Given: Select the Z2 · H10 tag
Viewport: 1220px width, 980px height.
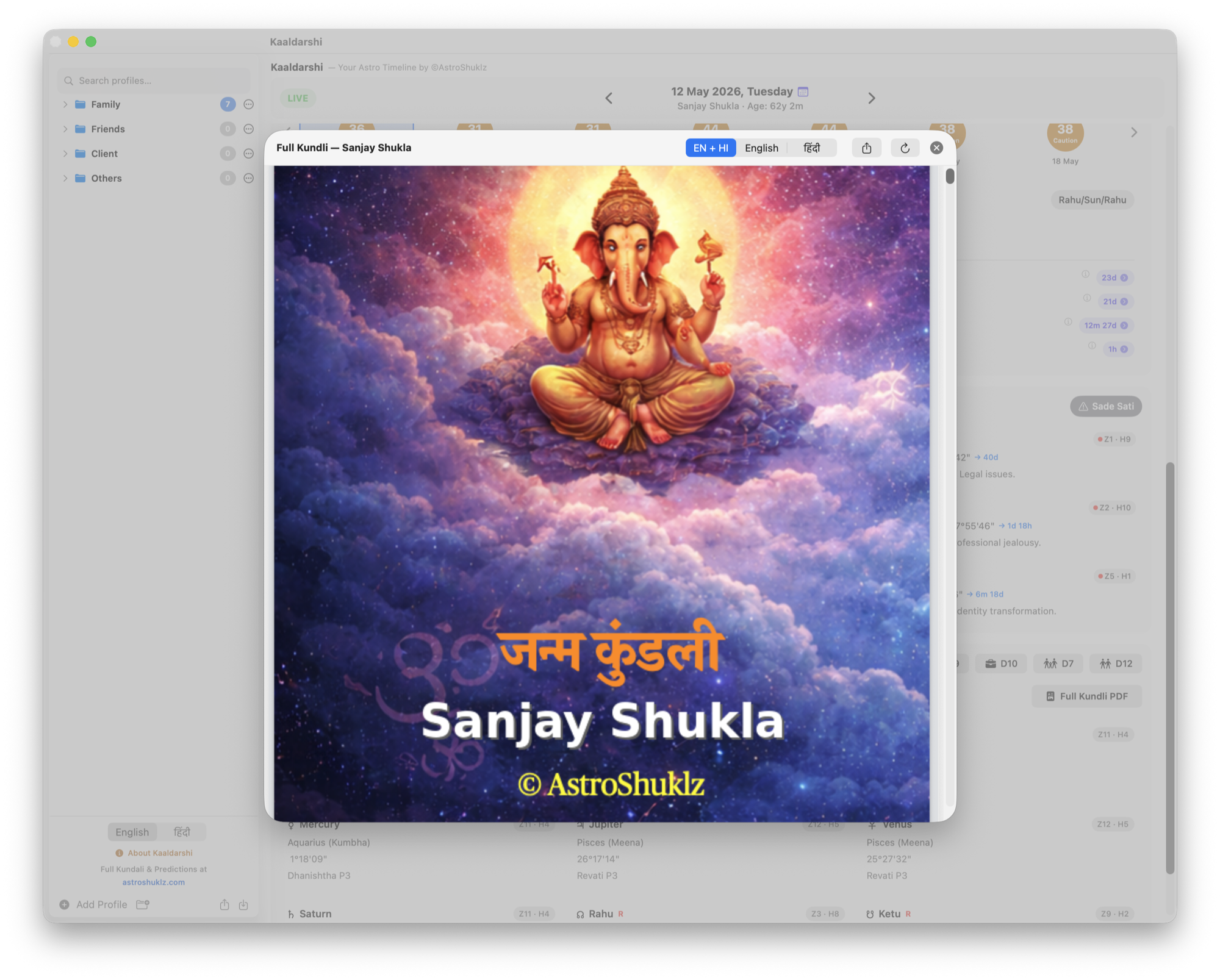Looking at the screenshot, I should pos(1111,507).
